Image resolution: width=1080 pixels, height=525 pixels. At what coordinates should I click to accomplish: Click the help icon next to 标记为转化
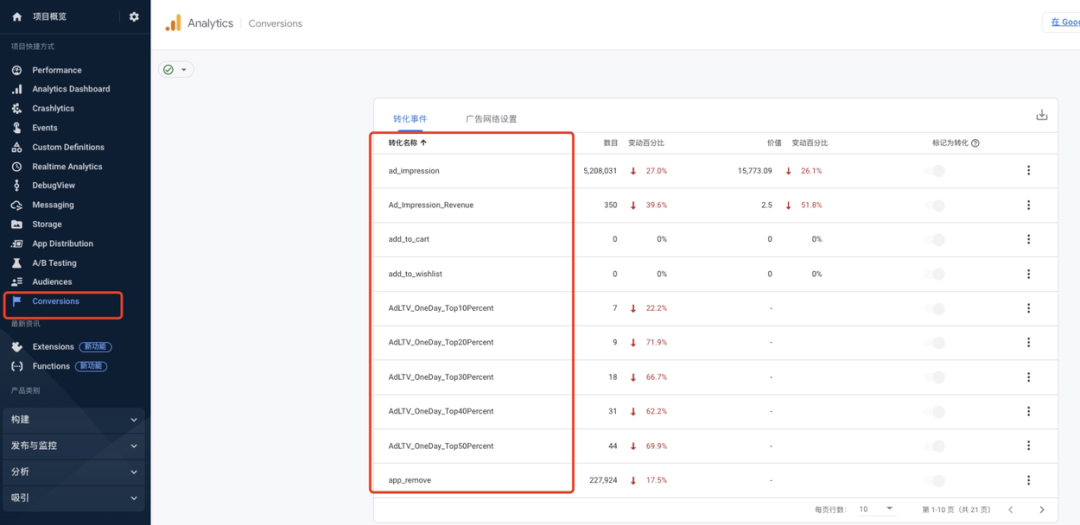975,143
